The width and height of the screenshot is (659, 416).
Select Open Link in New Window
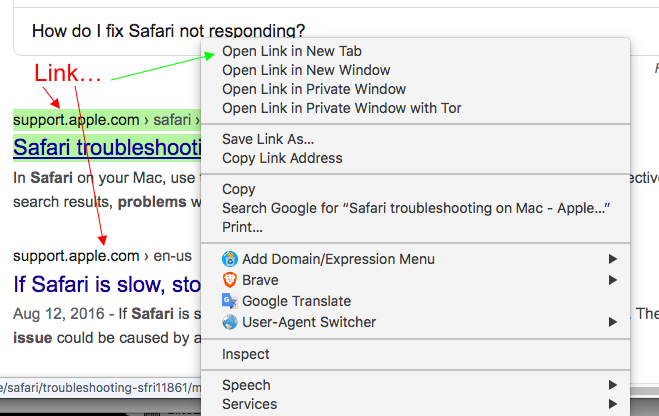pyautogui.click(x=306, y=70)
